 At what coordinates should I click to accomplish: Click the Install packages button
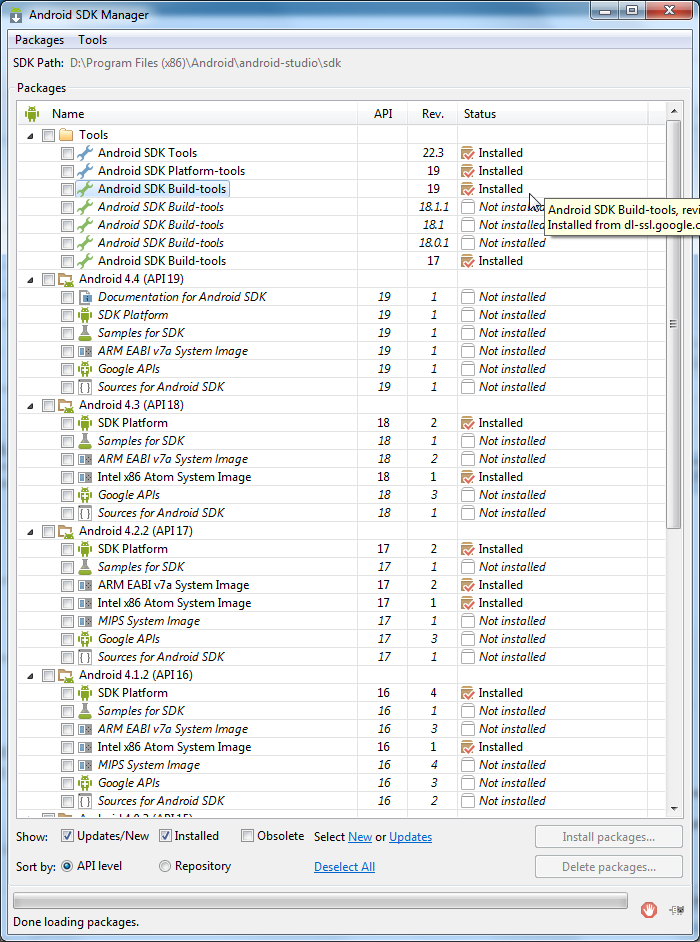click(x=609, y=837)
